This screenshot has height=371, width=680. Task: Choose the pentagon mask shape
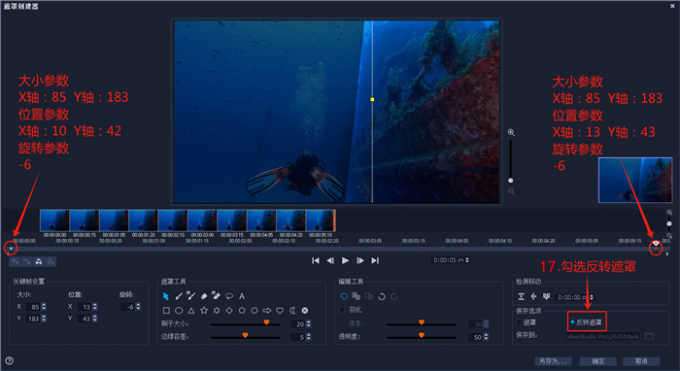pyautogui.click(x=242, y=311)
